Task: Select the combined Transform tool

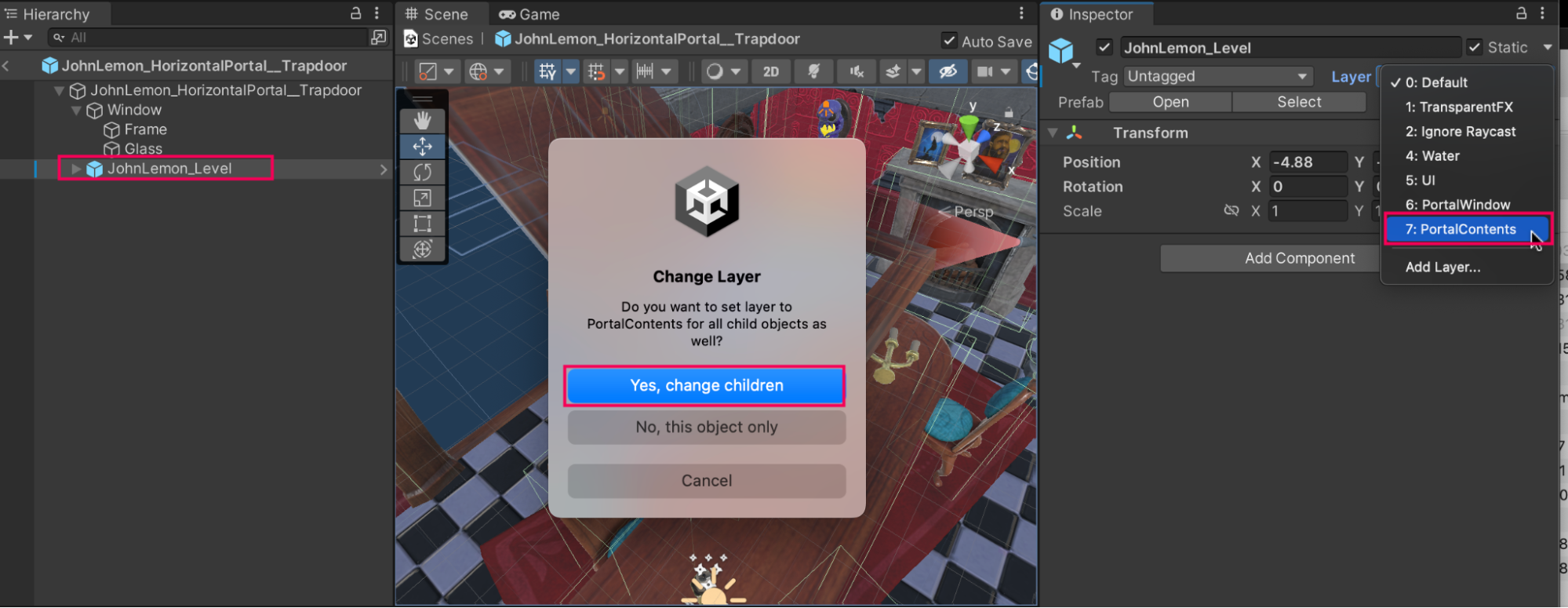Action: coord(422,249)
